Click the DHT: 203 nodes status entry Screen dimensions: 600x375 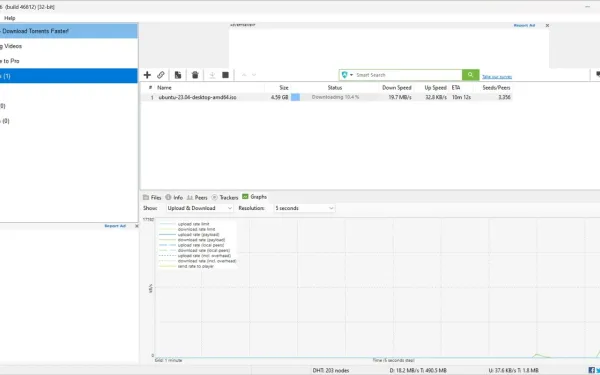pos(331,370)
